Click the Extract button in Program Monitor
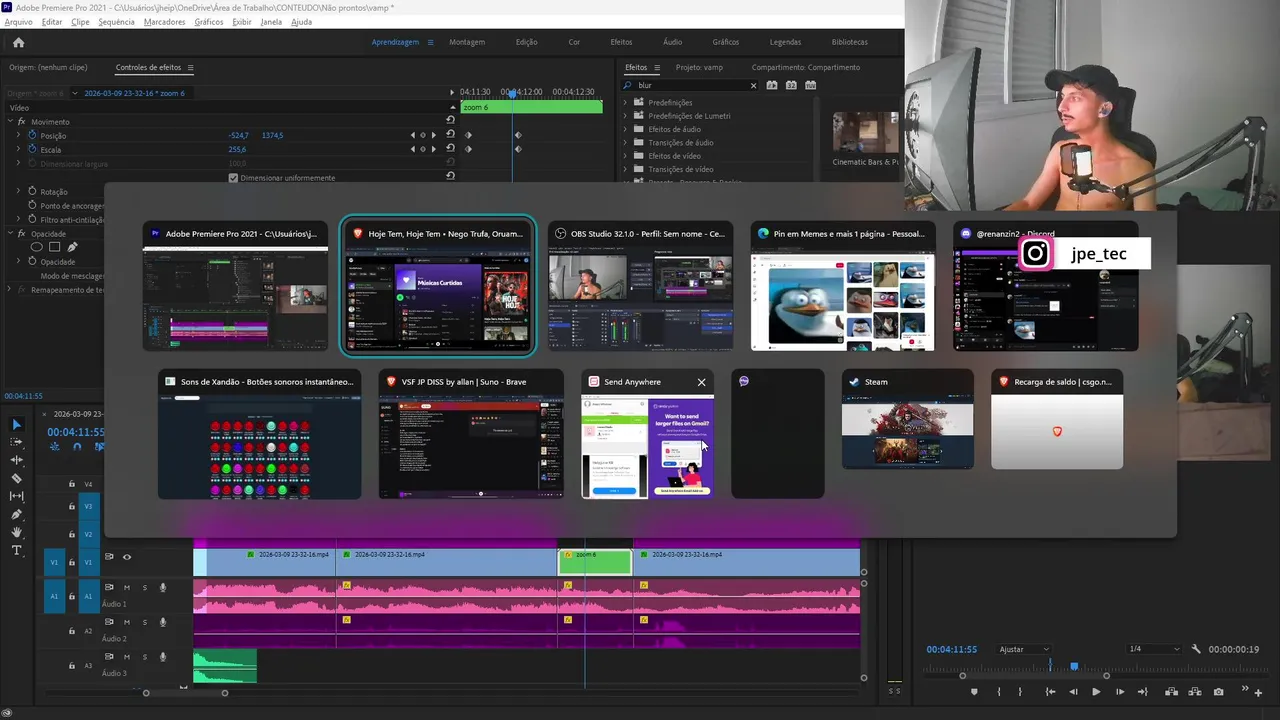The height and width of the screenshot is (720, 1280). 1194,691
